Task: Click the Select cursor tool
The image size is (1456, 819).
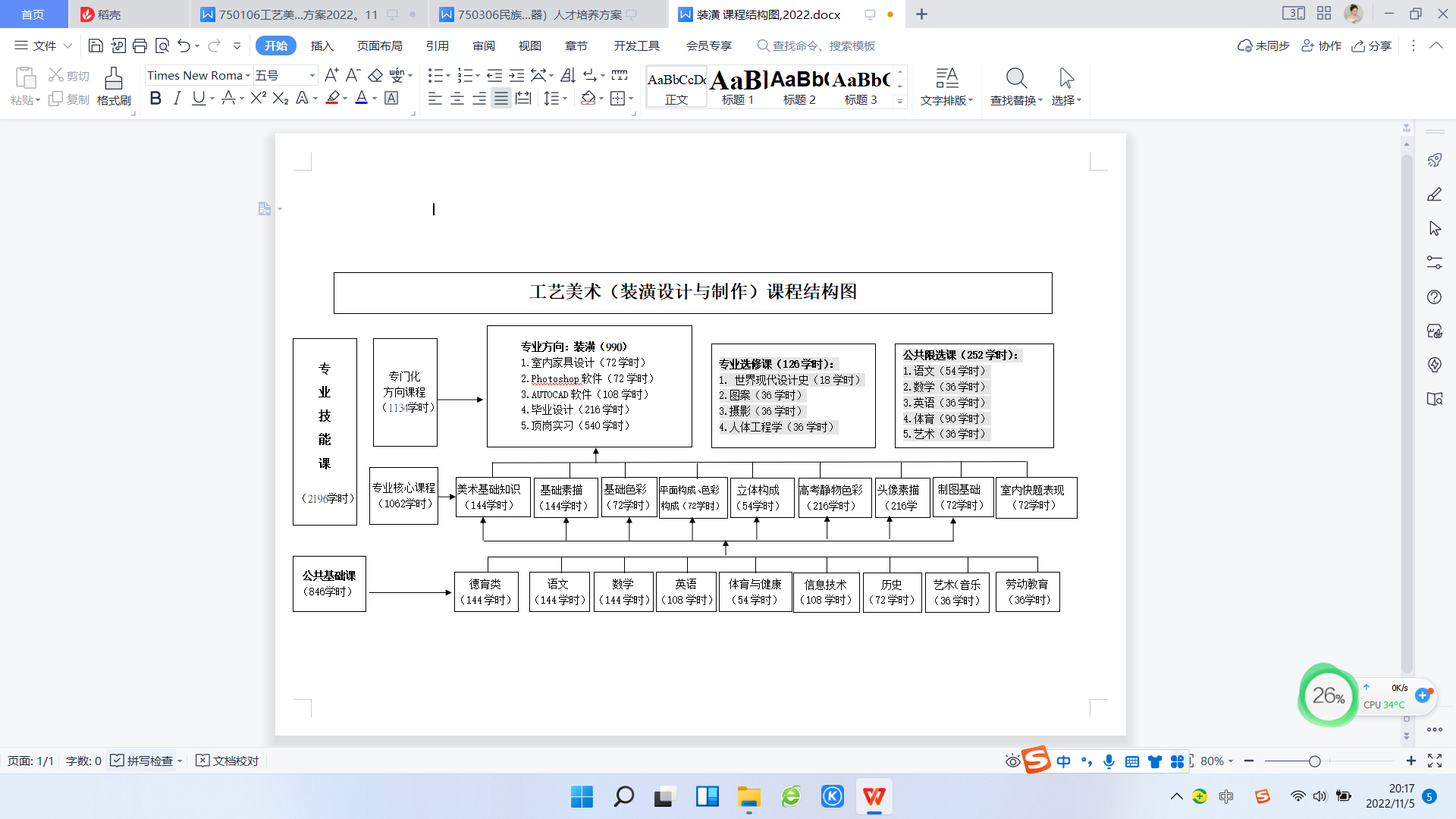Action: [1066, 86]
